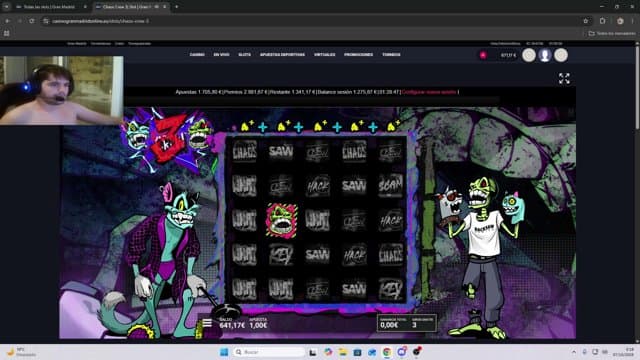The height and width of the screenshot is (360, 640).
Task: Open the last taskbar app with red dot
Action: click(x=417, y=351)
